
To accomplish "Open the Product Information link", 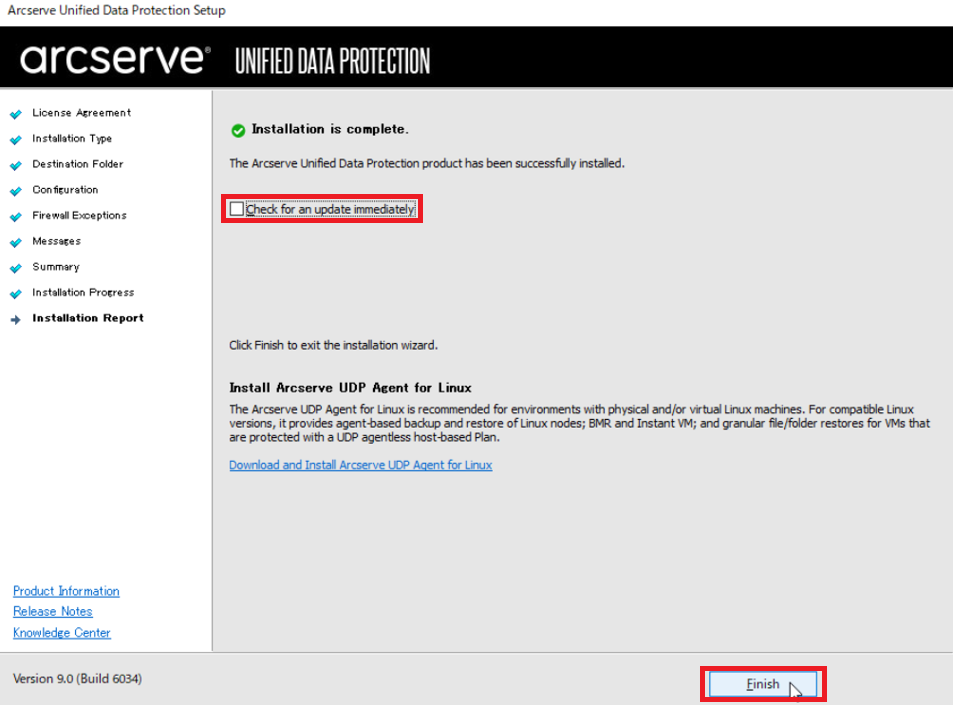I will tap(66, 591).
